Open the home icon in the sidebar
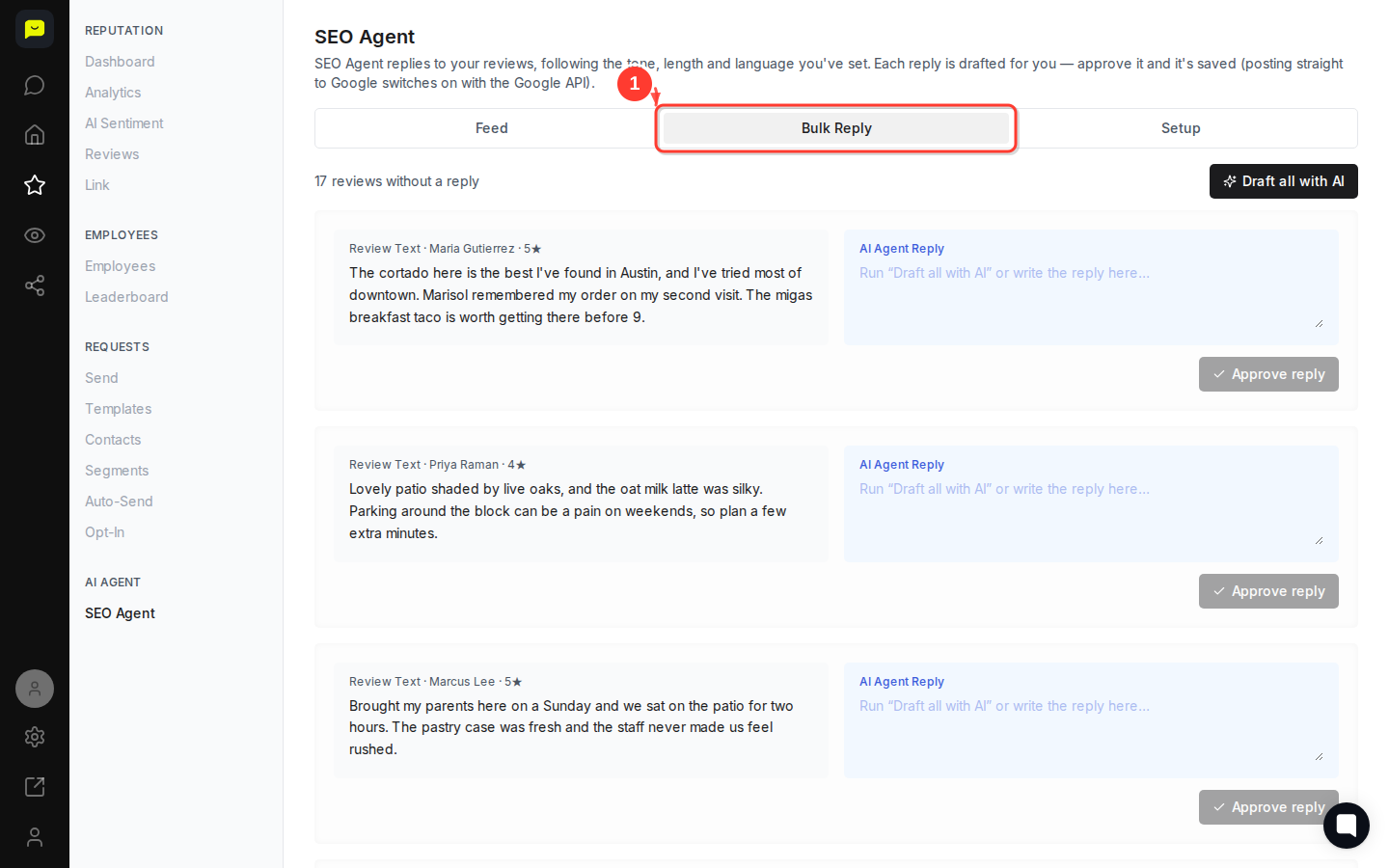This screenshot has height=868, width=1389. click(x=35, y=135)
